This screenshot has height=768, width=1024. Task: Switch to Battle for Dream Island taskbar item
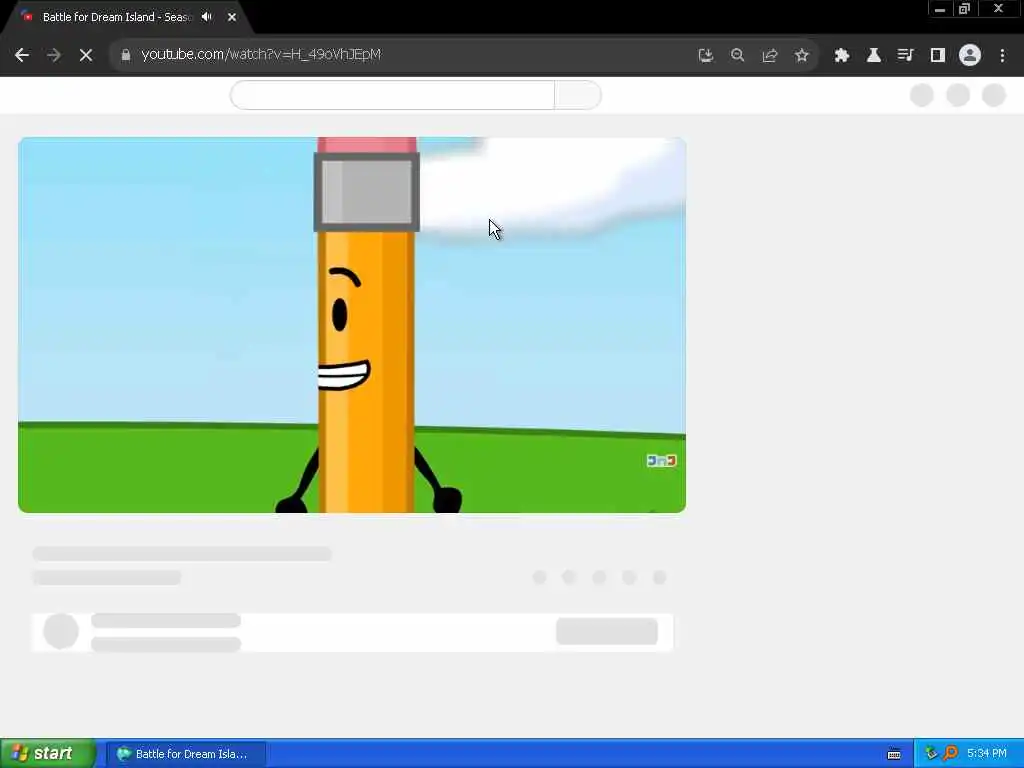[186, 754]
